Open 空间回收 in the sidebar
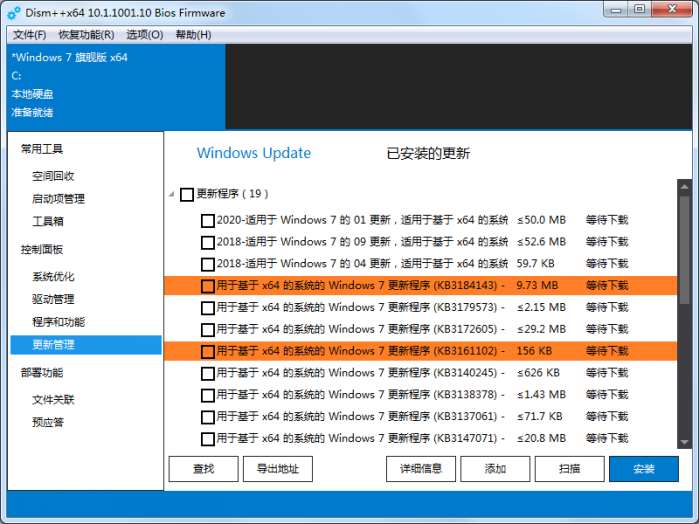Image resolution: width=699 pixels, height=524 pixels. tap(53, 176)
